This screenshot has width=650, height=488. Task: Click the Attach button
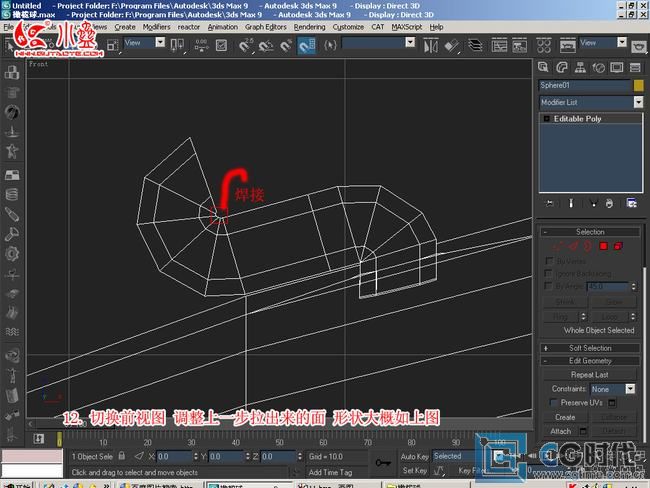tap(561, 431)
